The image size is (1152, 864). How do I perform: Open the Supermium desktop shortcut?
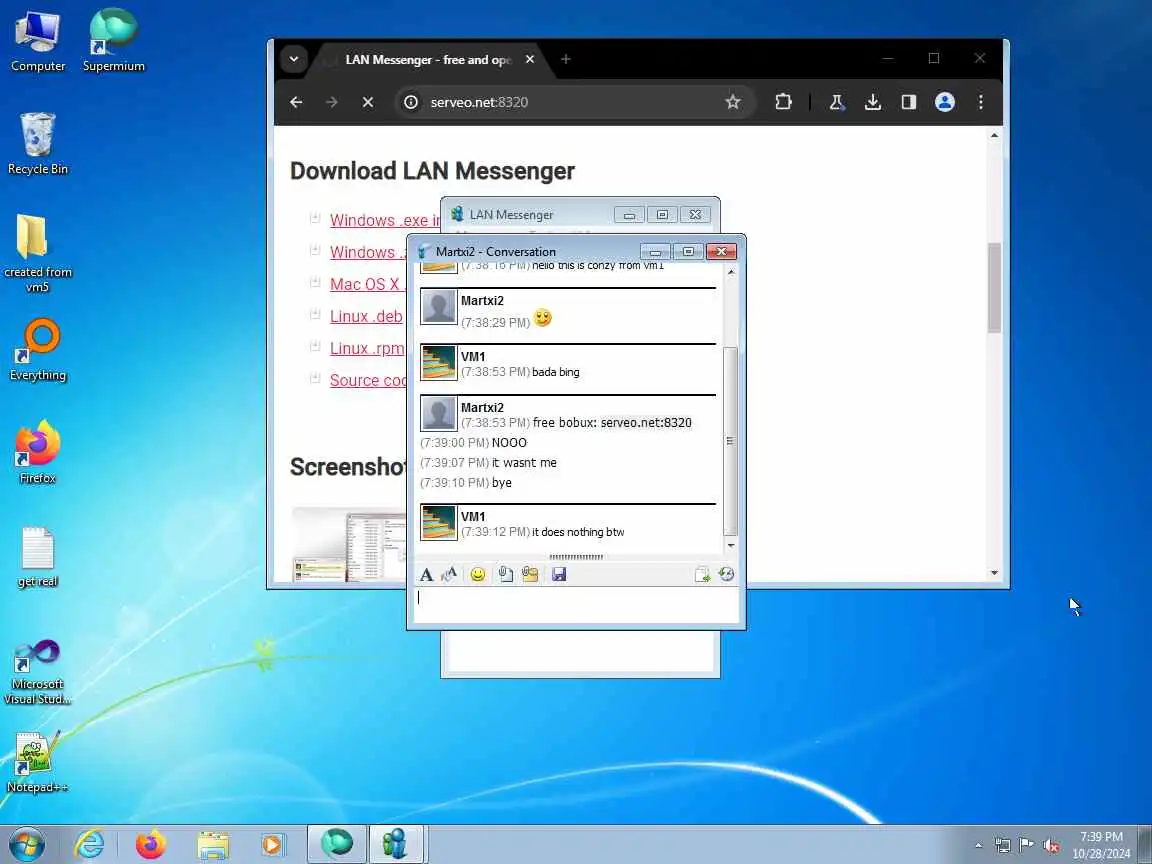tap(113, 42)
